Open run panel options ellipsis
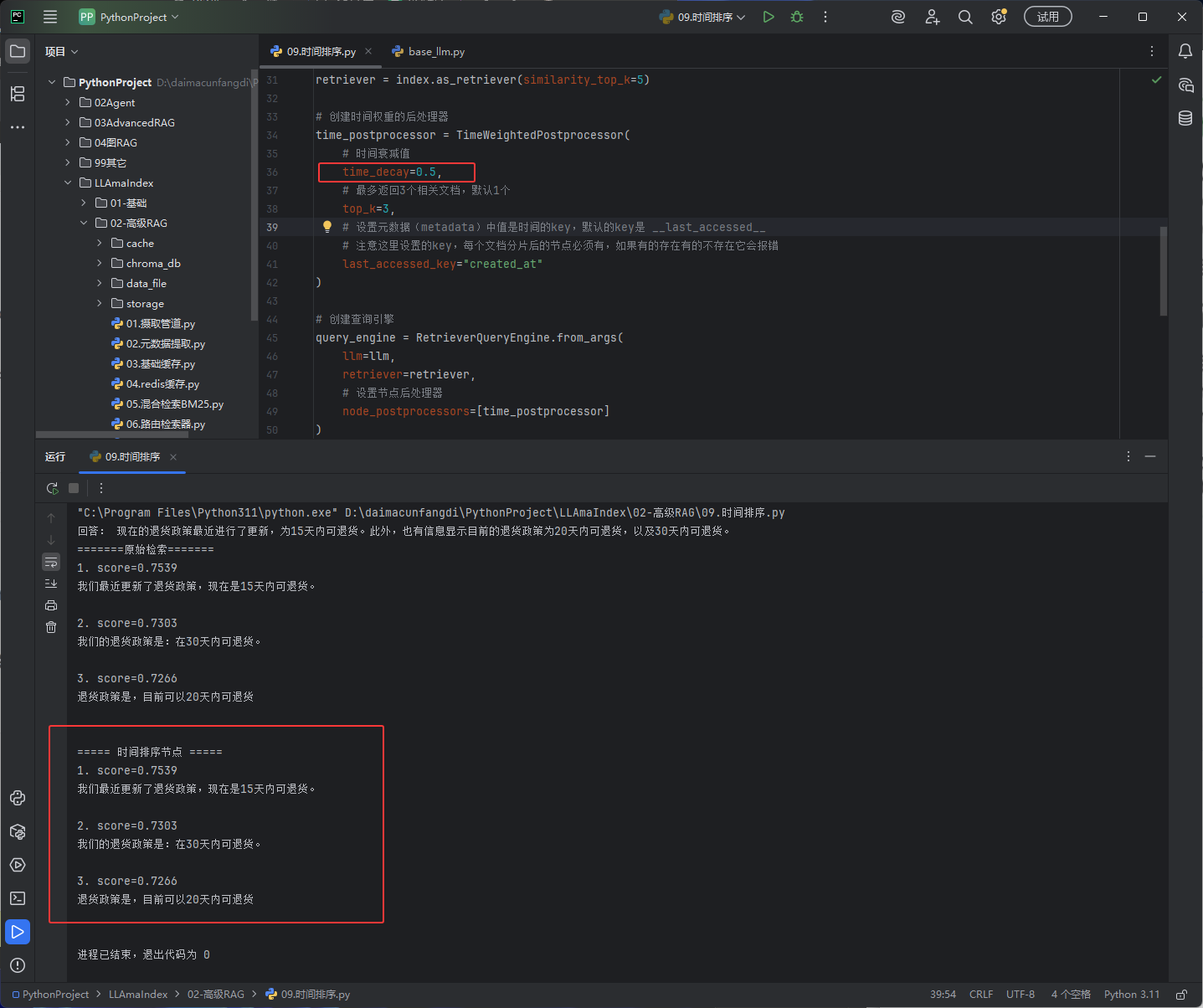The height and width of the screenshot is (1008, 1203). (1128, 456)
